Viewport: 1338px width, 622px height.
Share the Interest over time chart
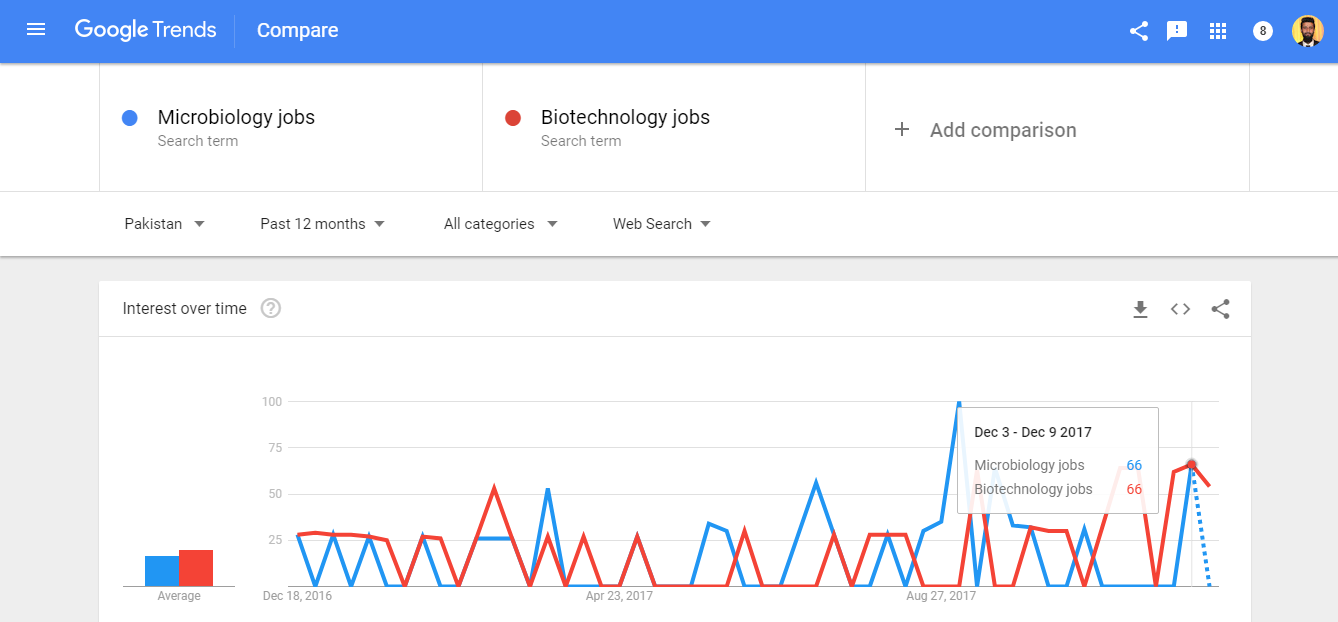pos(1220,309)
